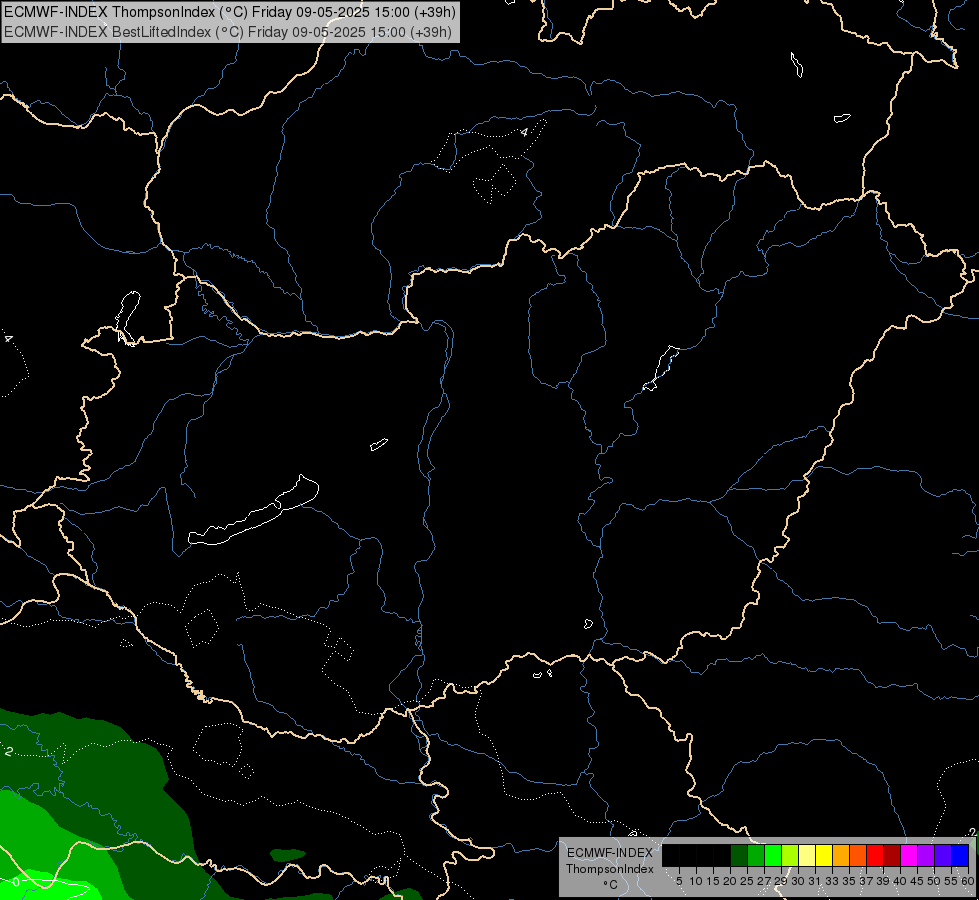Viewport: 979px width, 900px height.
Task: Click contour label 0 in light green area
Action: 16,882
